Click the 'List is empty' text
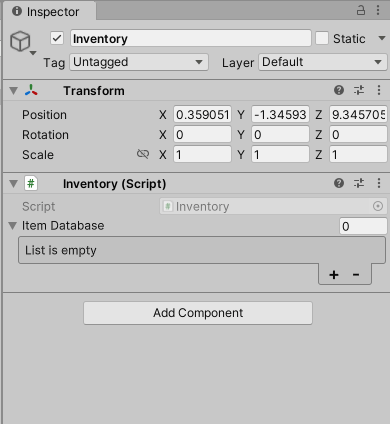Image resolution: width=390 pixels, height=424 pixels. point(61,250)
